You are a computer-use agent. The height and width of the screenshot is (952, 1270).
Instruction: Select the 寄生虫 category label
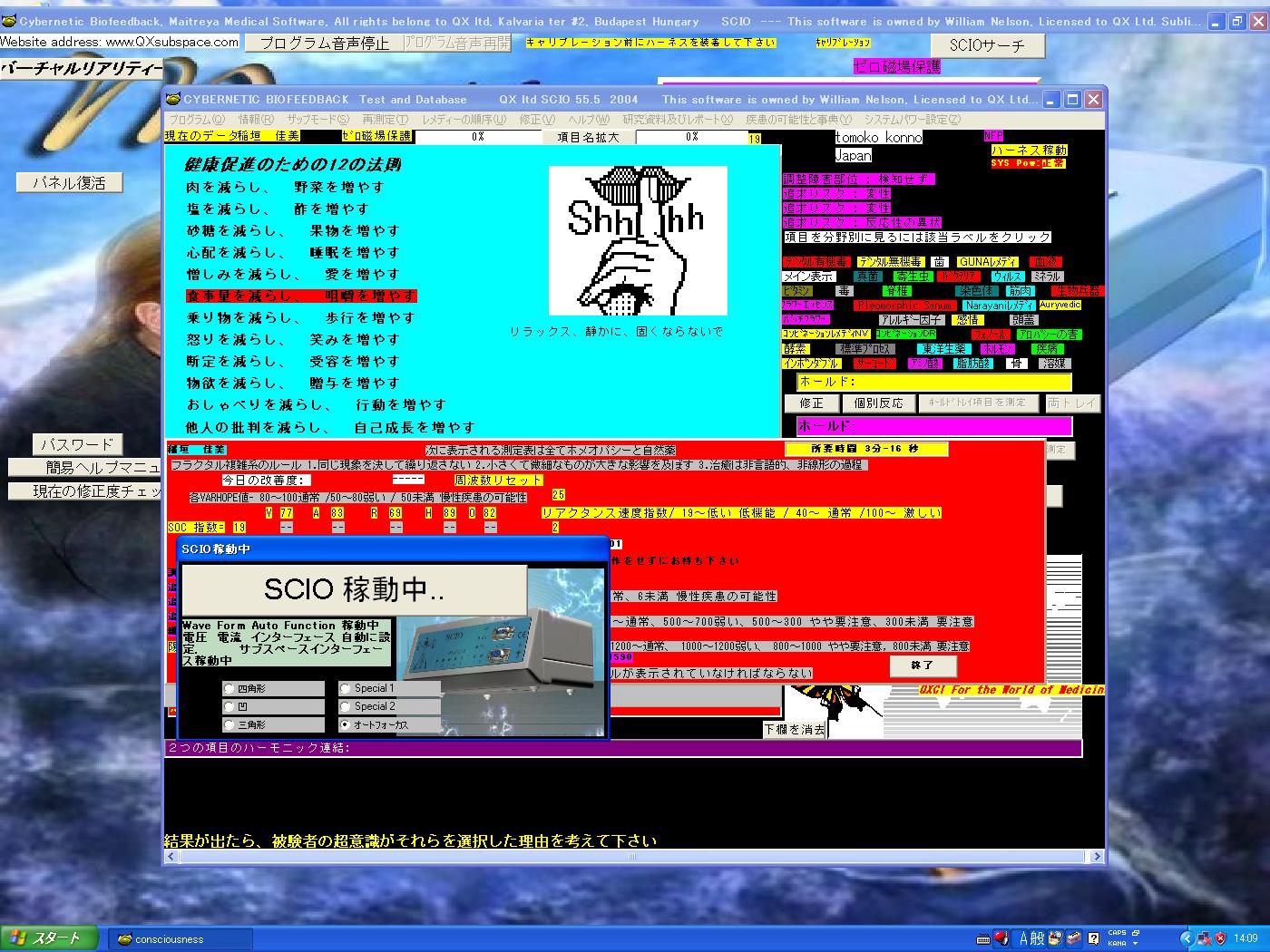(912, 277)
